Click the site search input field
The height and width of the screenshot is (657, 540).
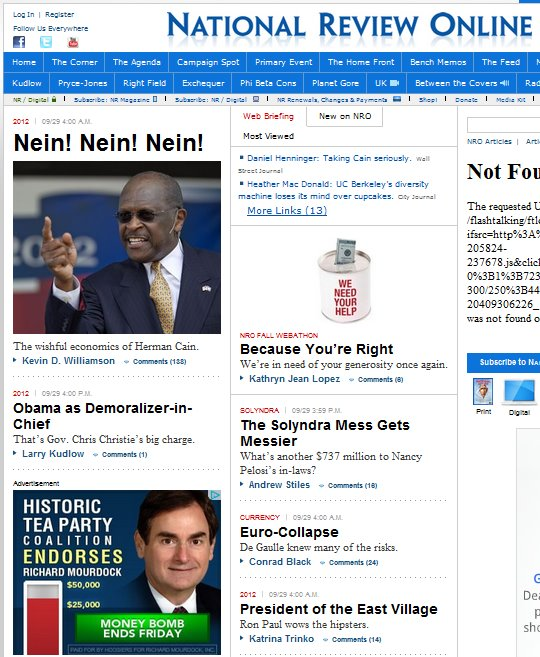tap(503, 125)
